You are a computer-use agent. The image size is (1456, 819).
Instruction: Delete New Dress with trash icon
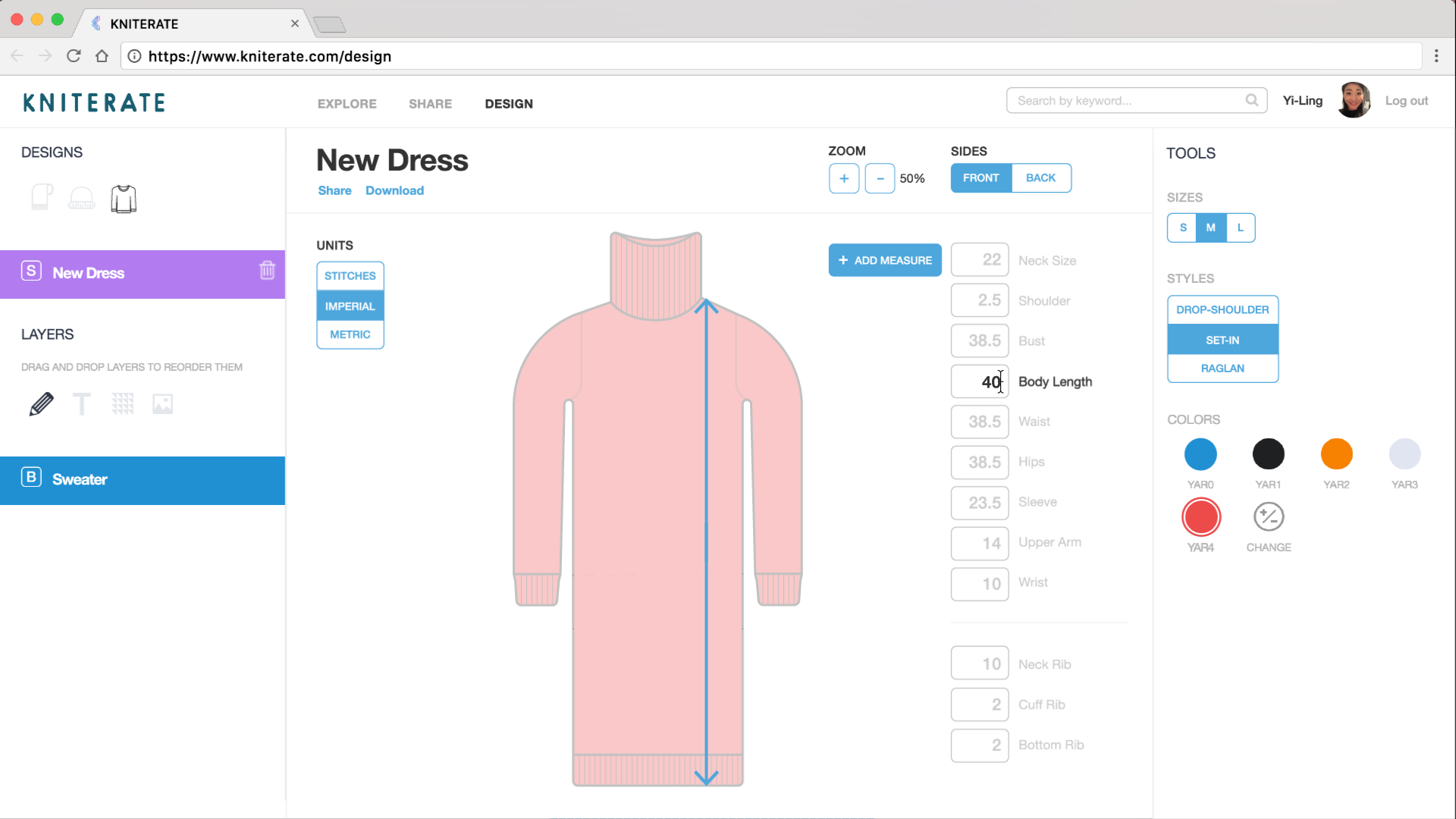click(x=267, y=271)
